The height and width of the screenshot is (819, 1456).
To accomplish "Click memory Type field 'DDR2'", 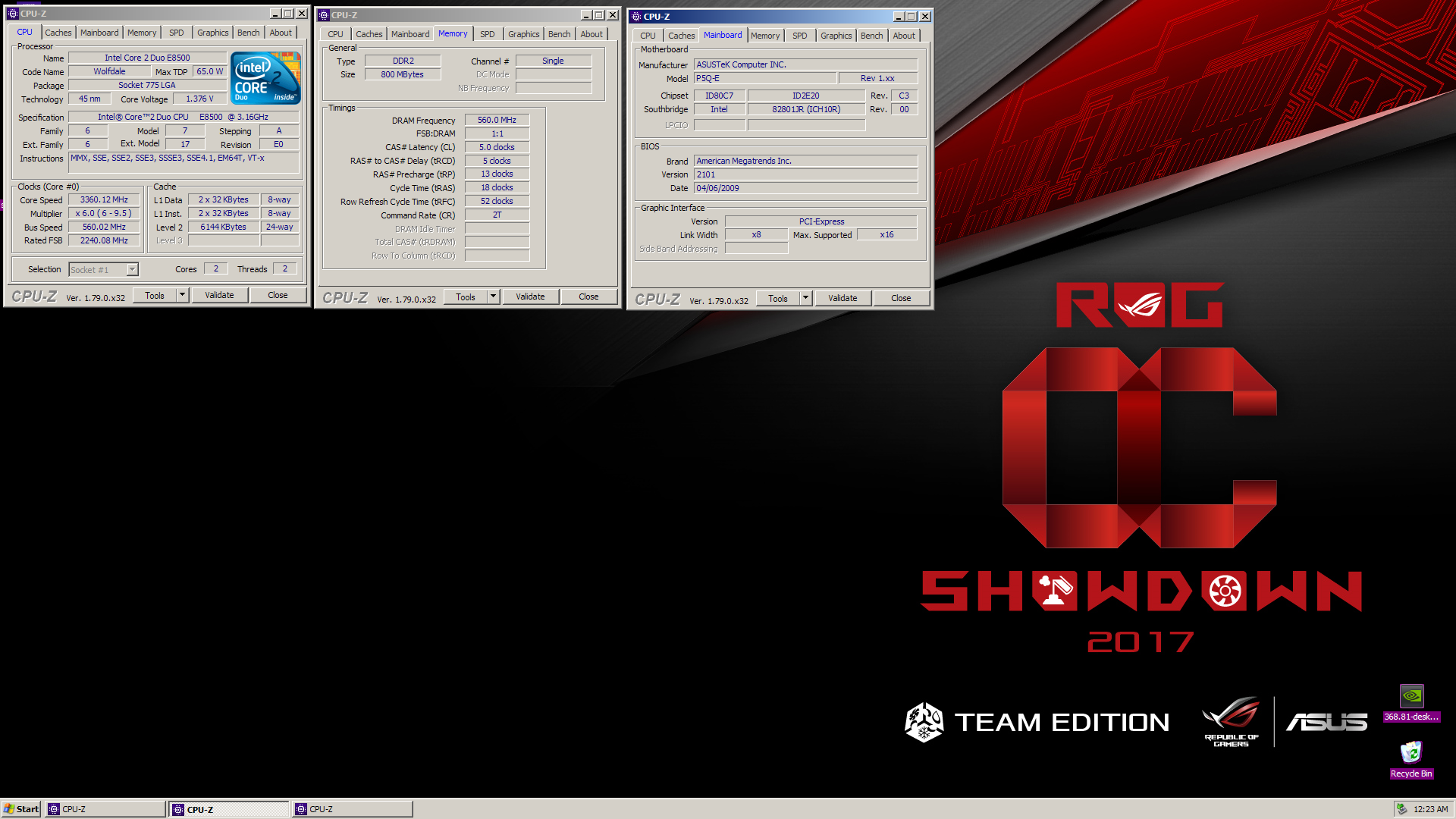I will 403,61.
